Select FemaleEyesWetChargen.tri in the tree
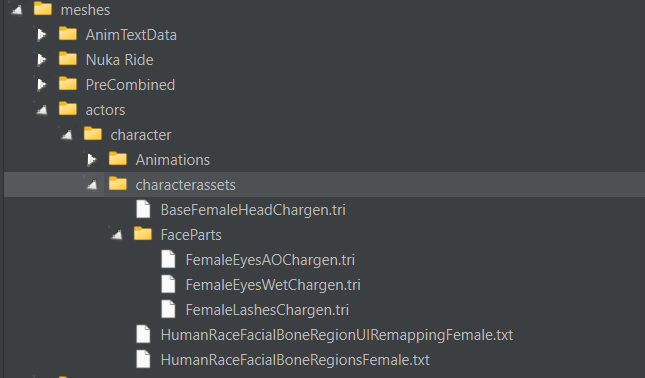Screen dimensions: 645x378 click(273, 285)
